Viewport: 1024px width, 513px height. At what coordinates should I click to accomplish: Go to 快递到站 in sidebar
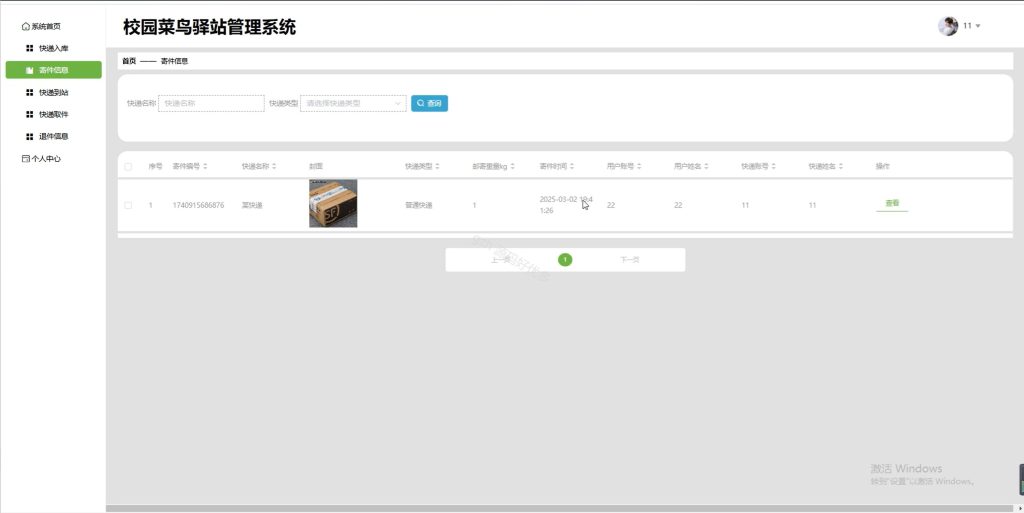point(47,93)
